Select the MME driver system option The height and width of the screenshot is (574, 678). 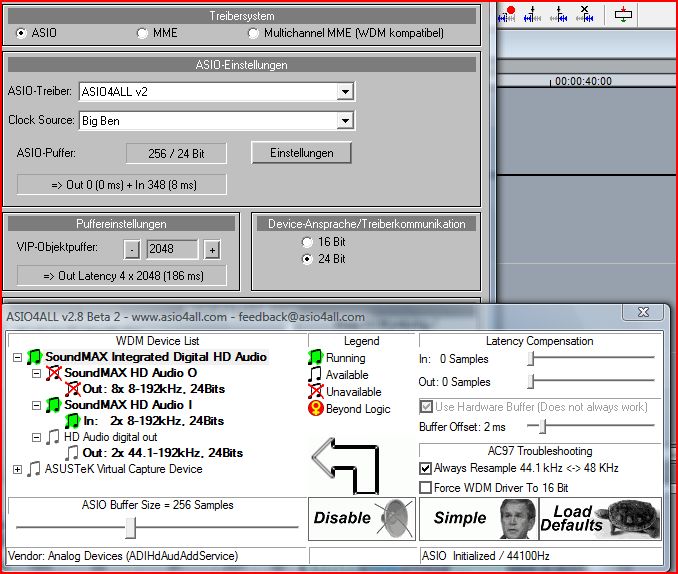[x=142, y=33]
